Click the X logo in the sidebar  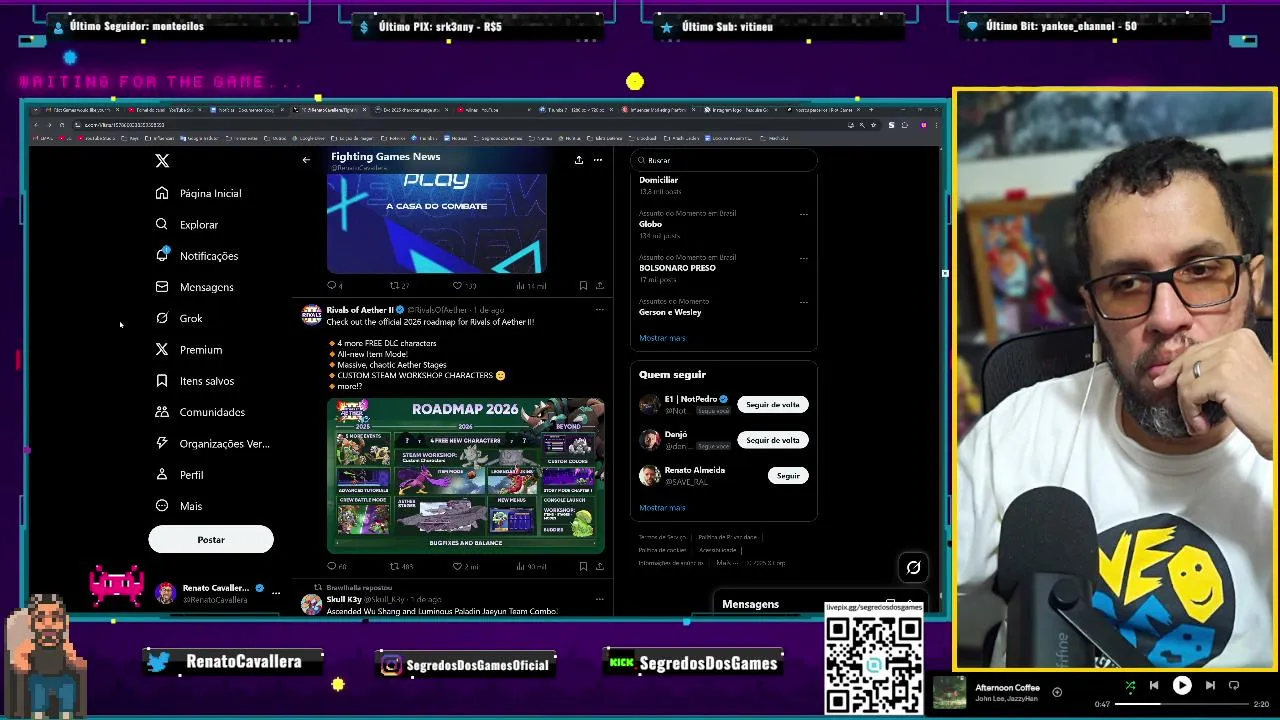(162, 160)
